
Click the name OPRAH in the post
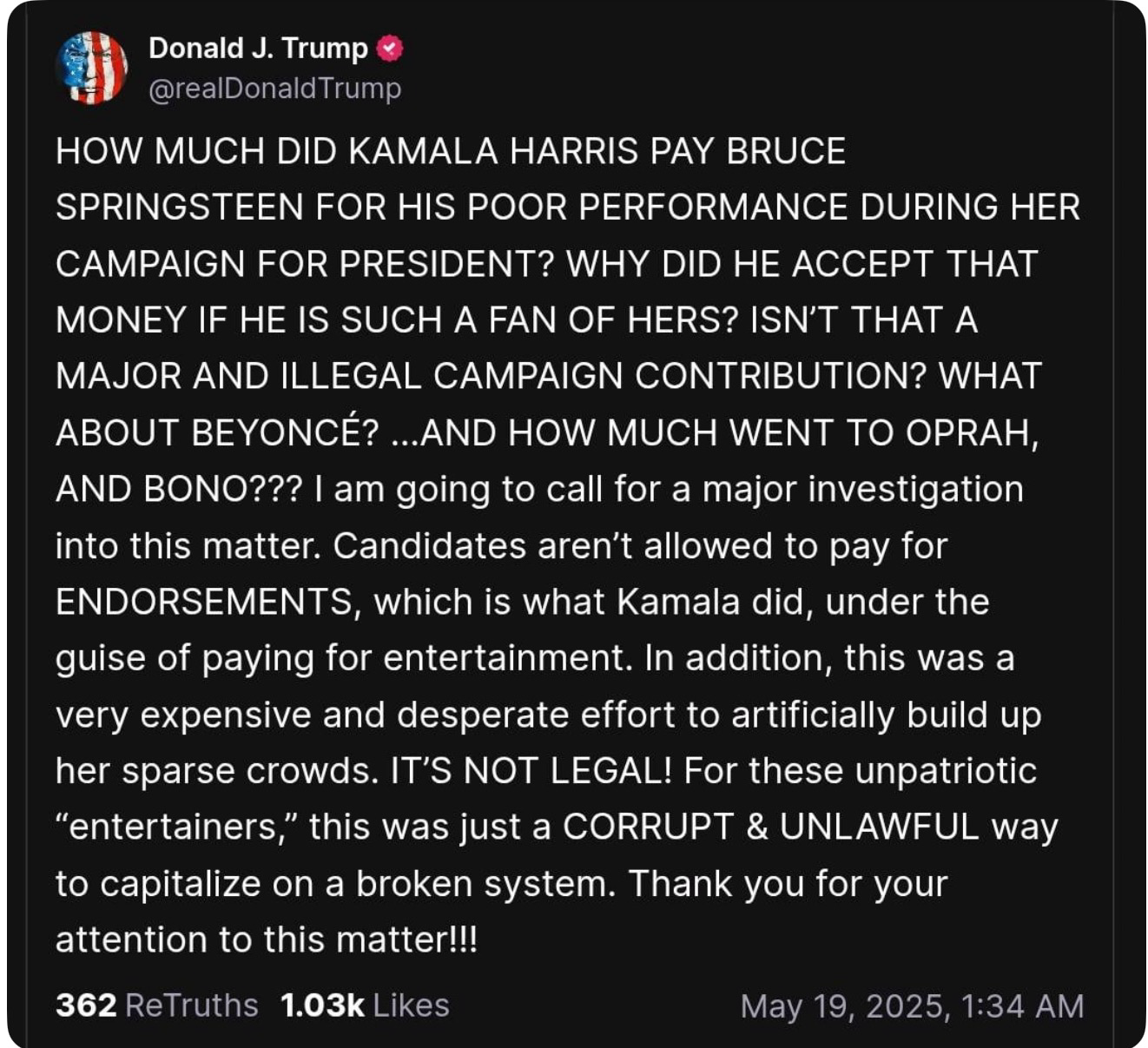(x=972, y=433)
